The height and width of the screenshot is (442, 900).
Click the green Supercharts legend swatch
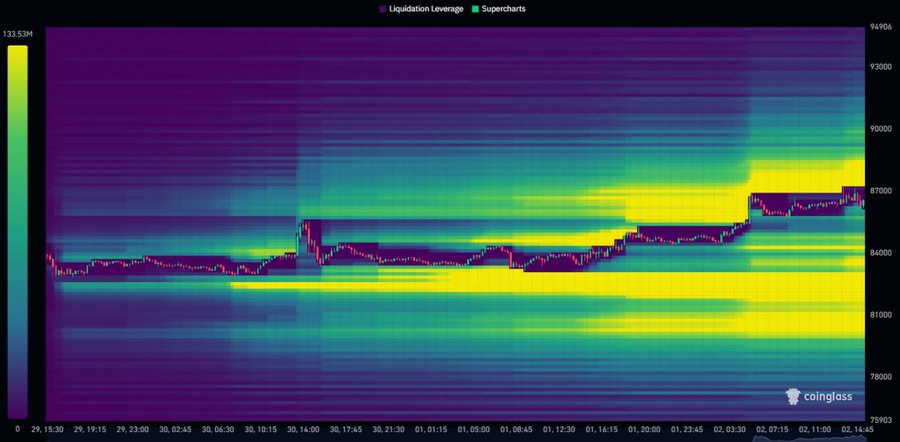point(475,9)
